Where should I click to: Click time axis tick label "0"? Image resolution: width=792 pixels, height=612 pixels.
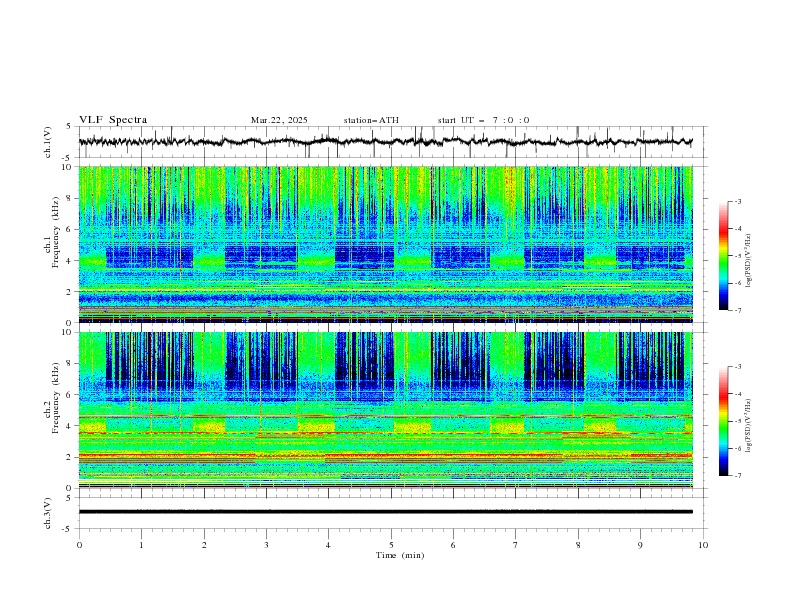79,545
